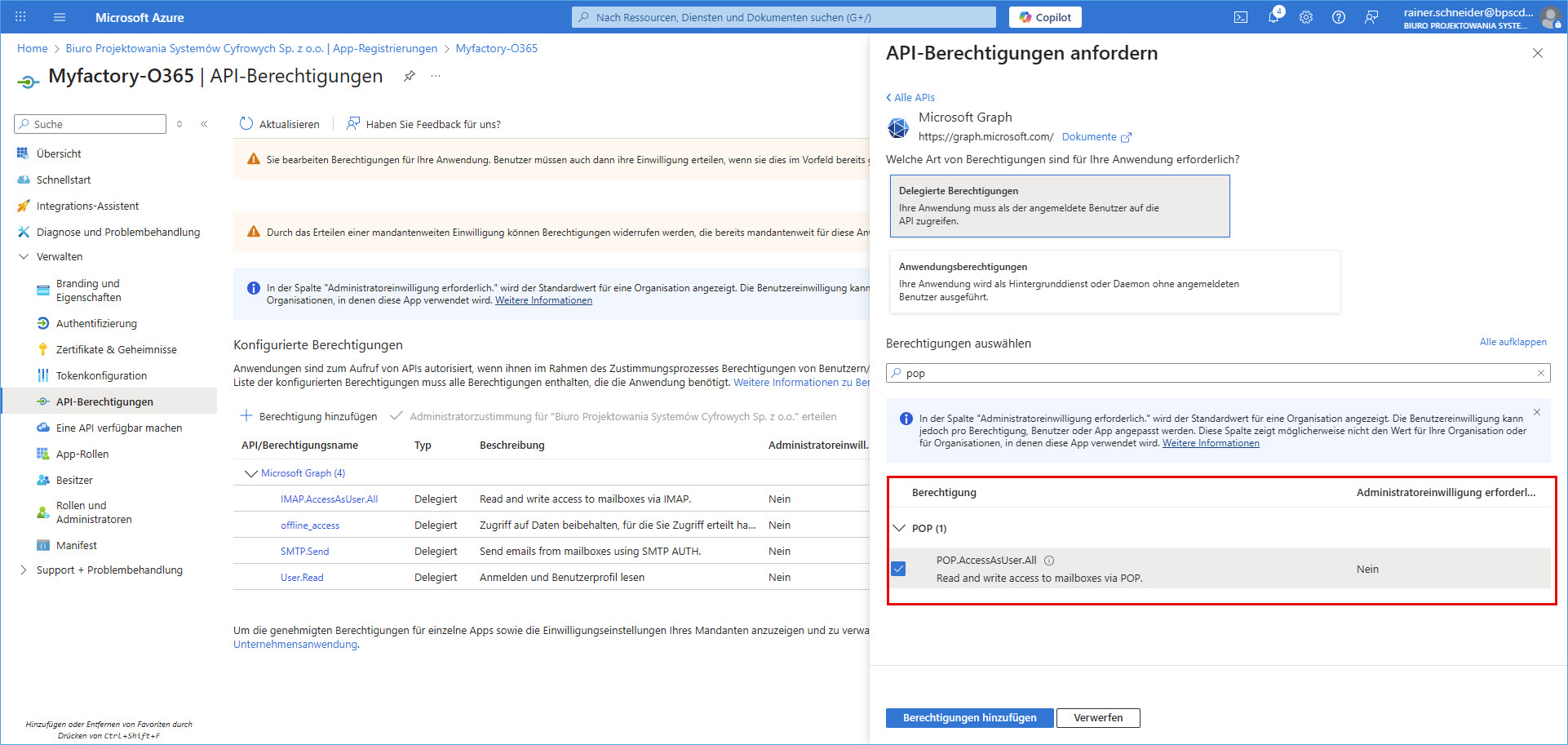Open IMAP.AccessAsUser.All permission link
The width and height of the screenshot is (1568, 745).
click(x=329, y=499)
